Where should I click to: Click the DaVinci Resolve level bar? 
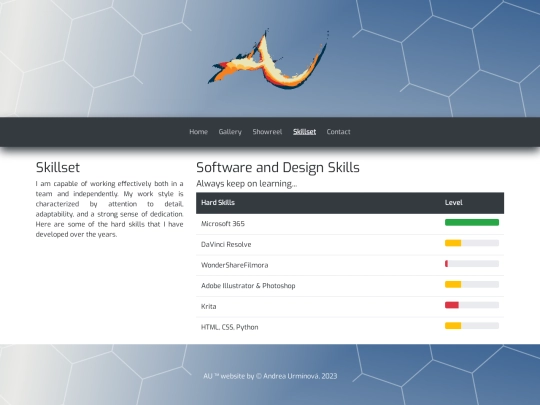[472, 243]
